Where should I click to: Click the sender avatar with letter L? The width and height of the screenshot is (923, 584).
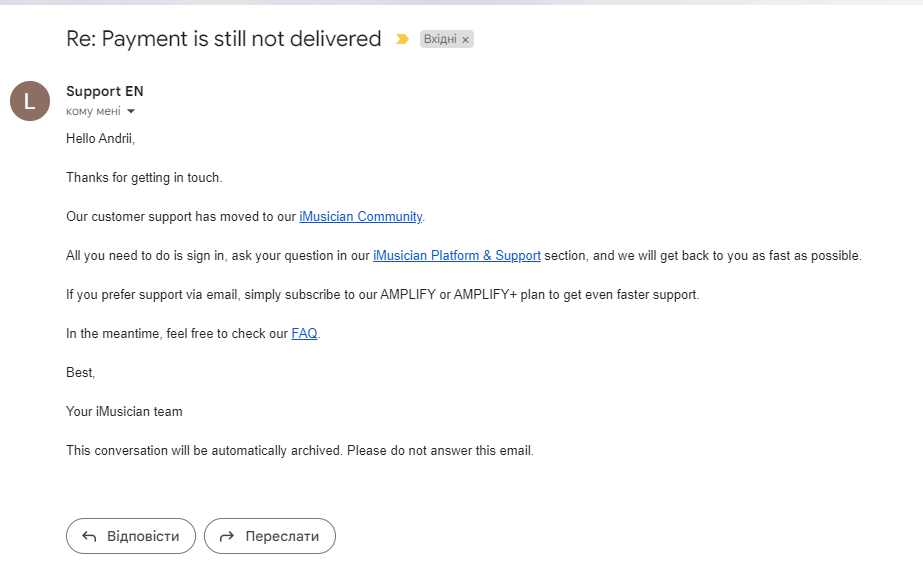(30, 101)
